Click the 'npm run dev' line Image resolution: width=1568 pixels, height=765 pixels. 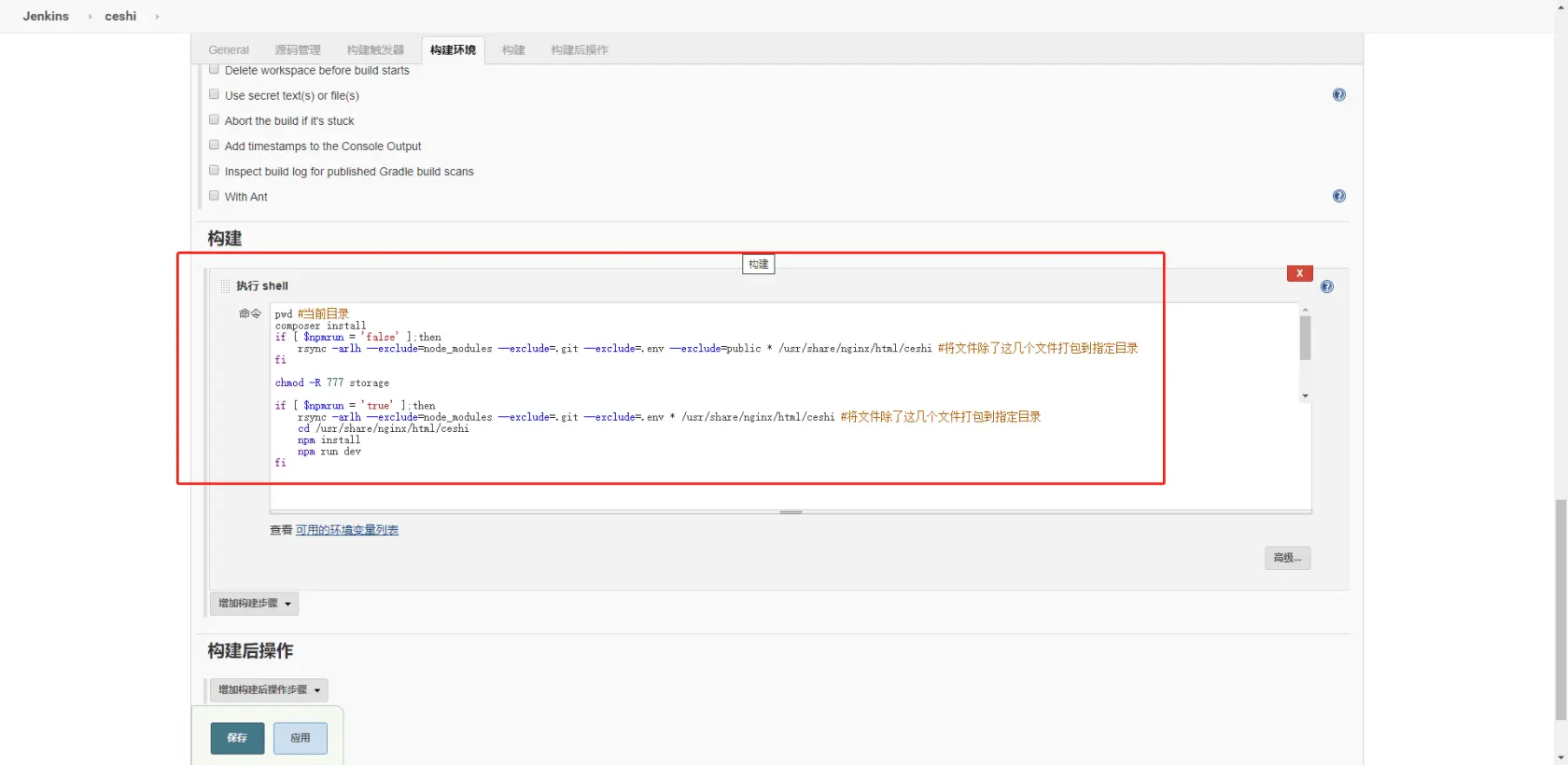pos(329,452)
